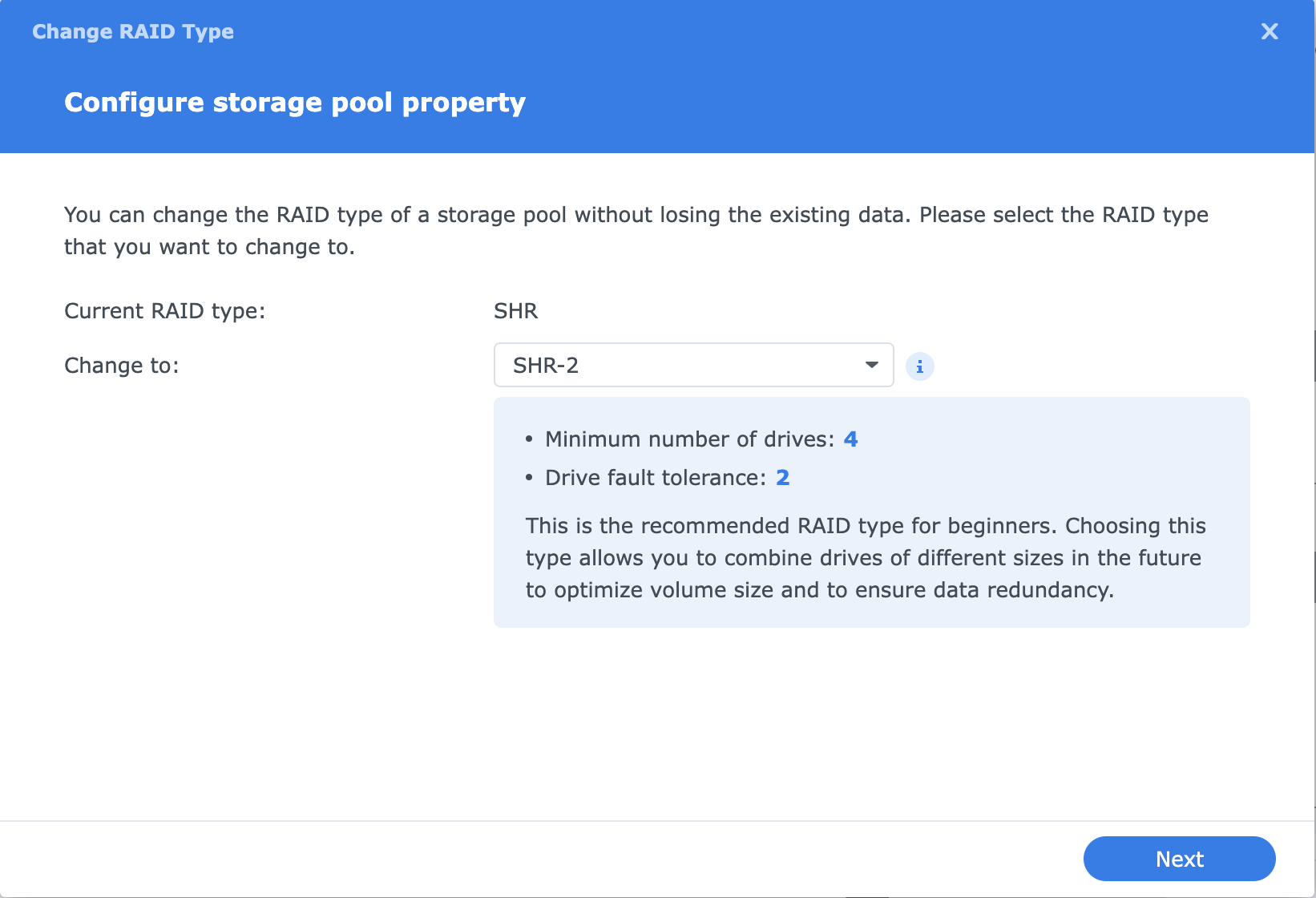Image resolution: width=1316 pixels, height=898 pixels.
Task: Click the drive fault tolerance number 2
Action: (x=782, y=478)
